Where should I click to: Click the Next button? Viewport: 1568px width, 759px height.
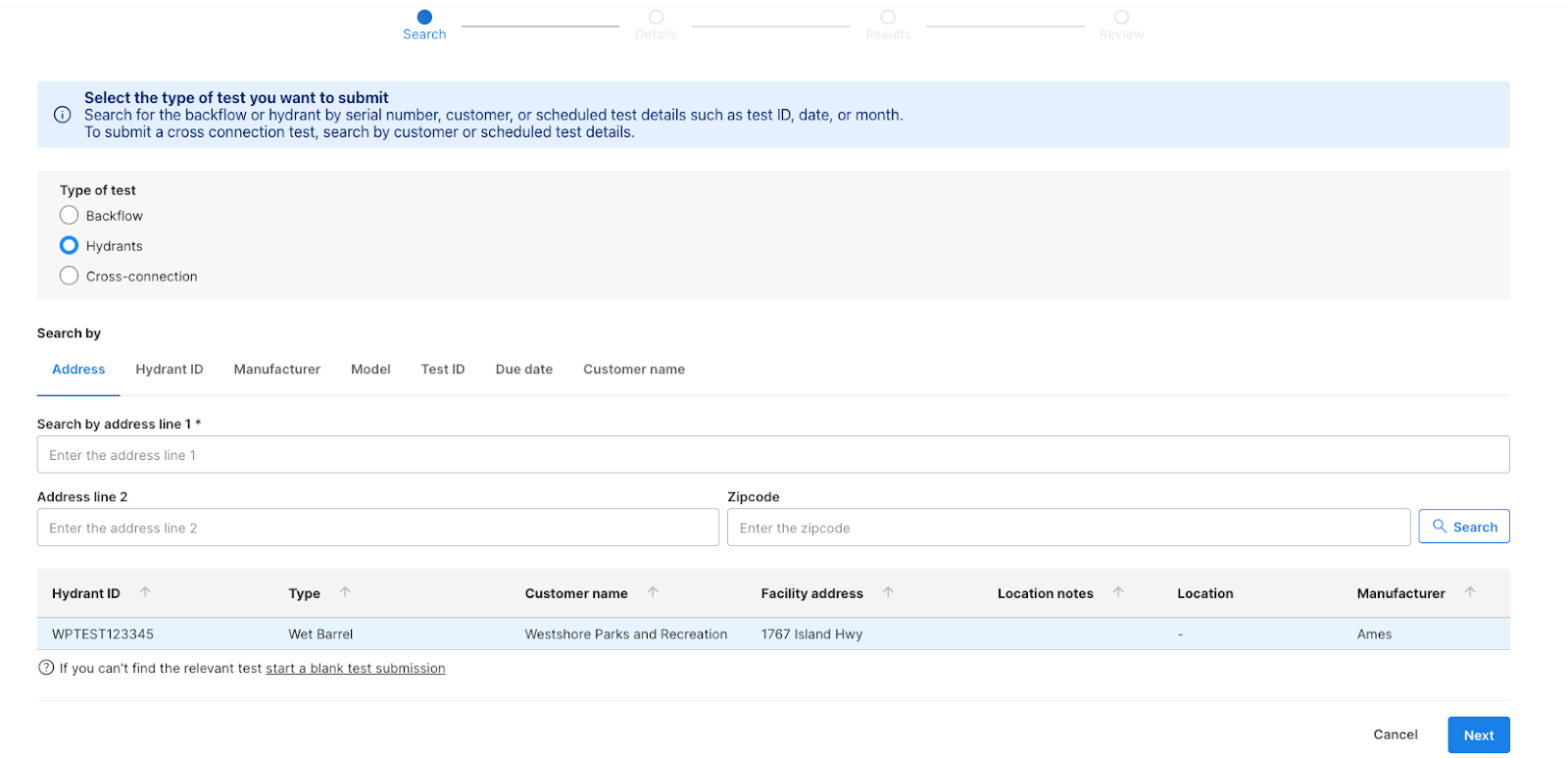[x=1478, y=734]
